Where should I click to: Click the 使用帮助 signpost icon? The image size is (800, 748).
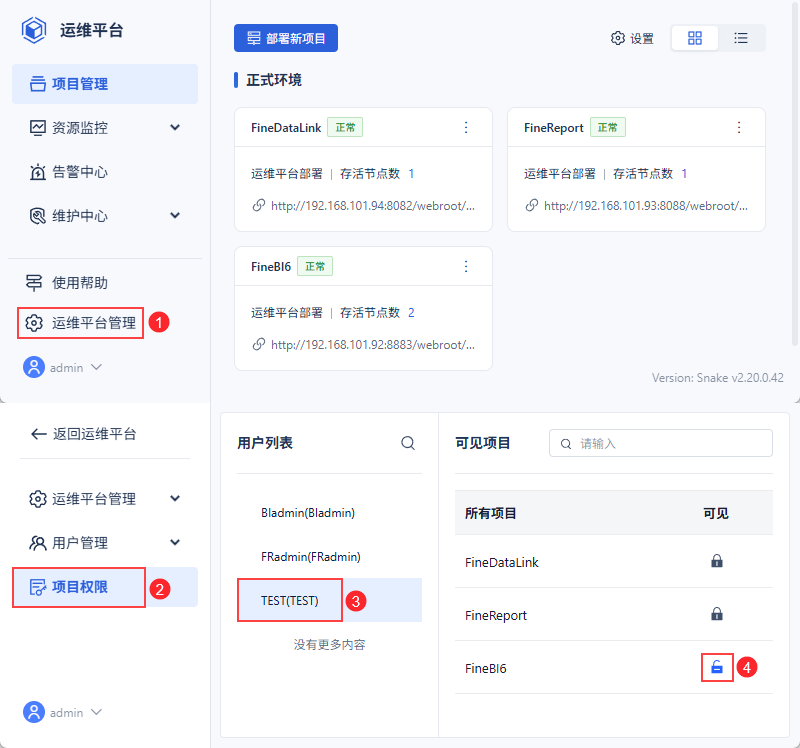click(34, 283)
